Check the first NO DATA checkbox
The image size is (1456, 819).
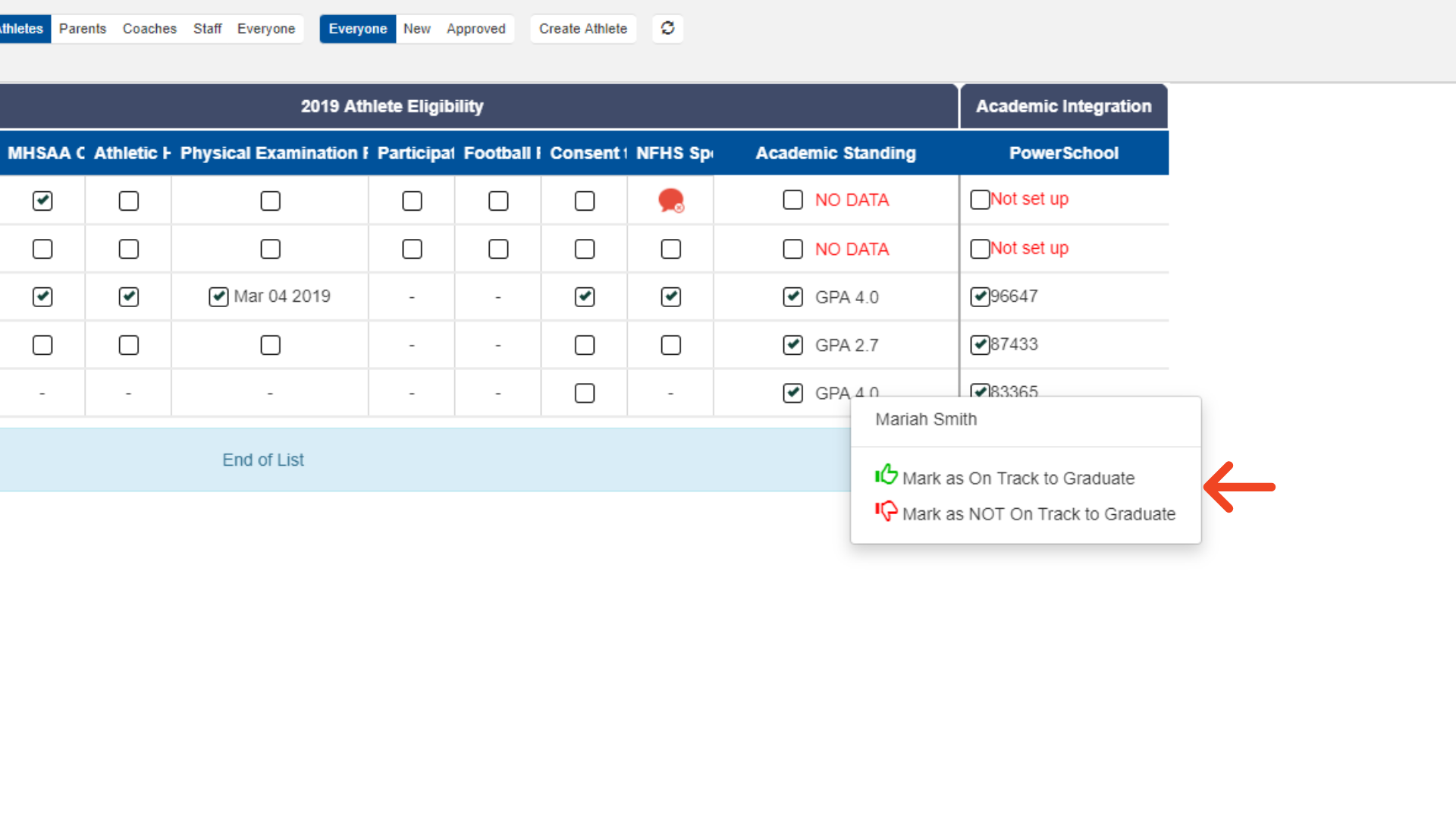tap(792, 200)
